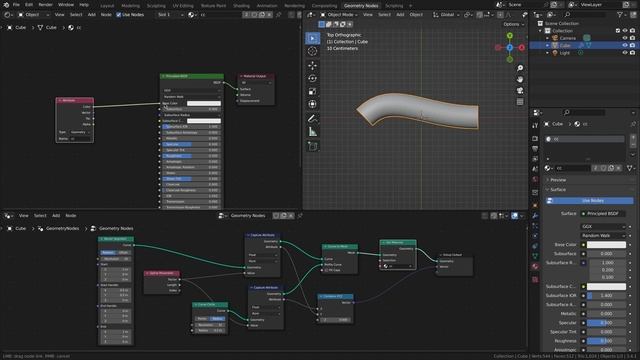
Task: Select the Measure tool
Action: click(x=313, y=132)
